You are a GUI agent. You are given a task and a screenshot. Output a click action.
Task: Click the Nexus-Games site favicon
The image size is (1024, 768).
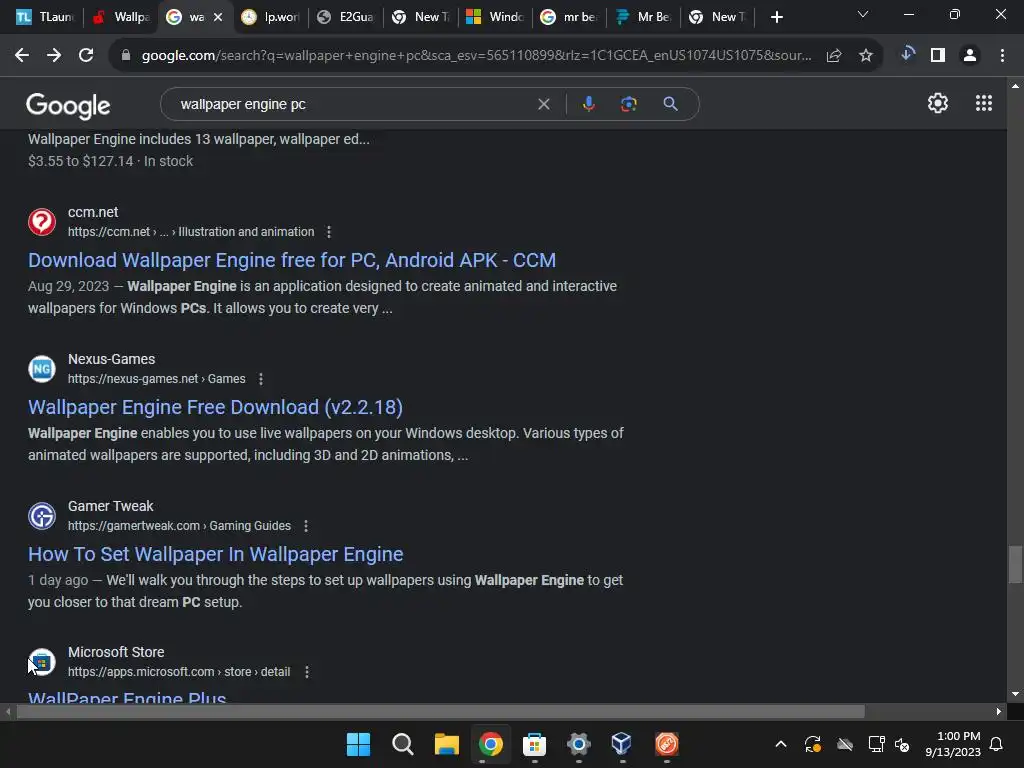coord(42,369)
